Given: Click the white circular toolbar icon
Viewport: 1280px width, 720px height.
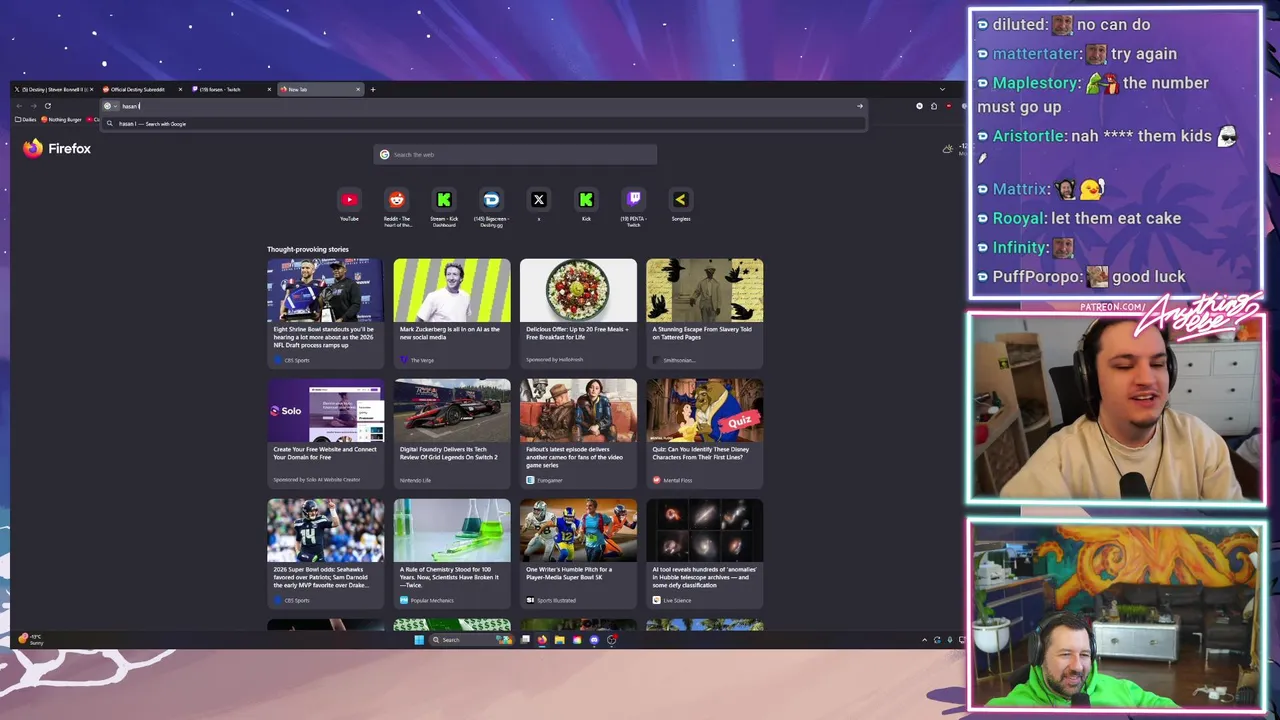Looking at the screenshot, I should point(920,106).
